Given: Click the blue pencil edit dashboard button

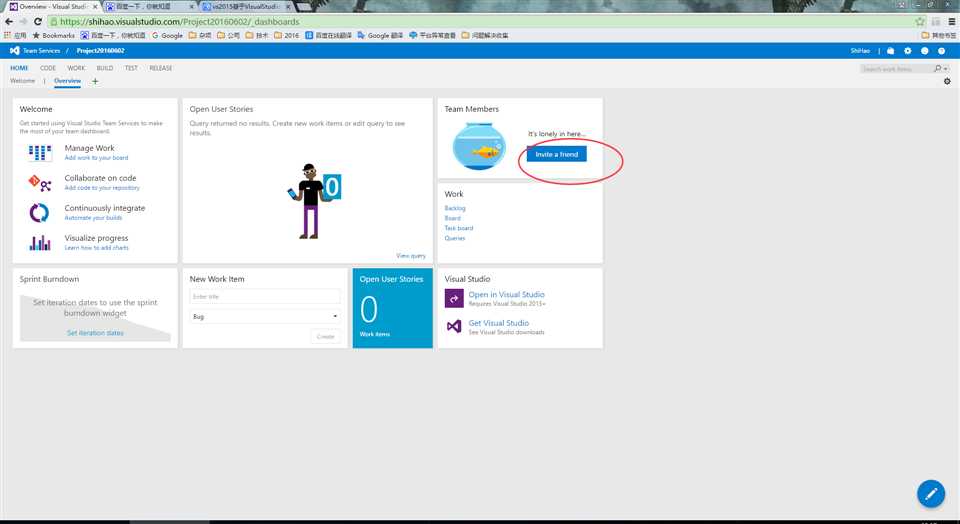Looking at the screenshot, I should (931, 493).
